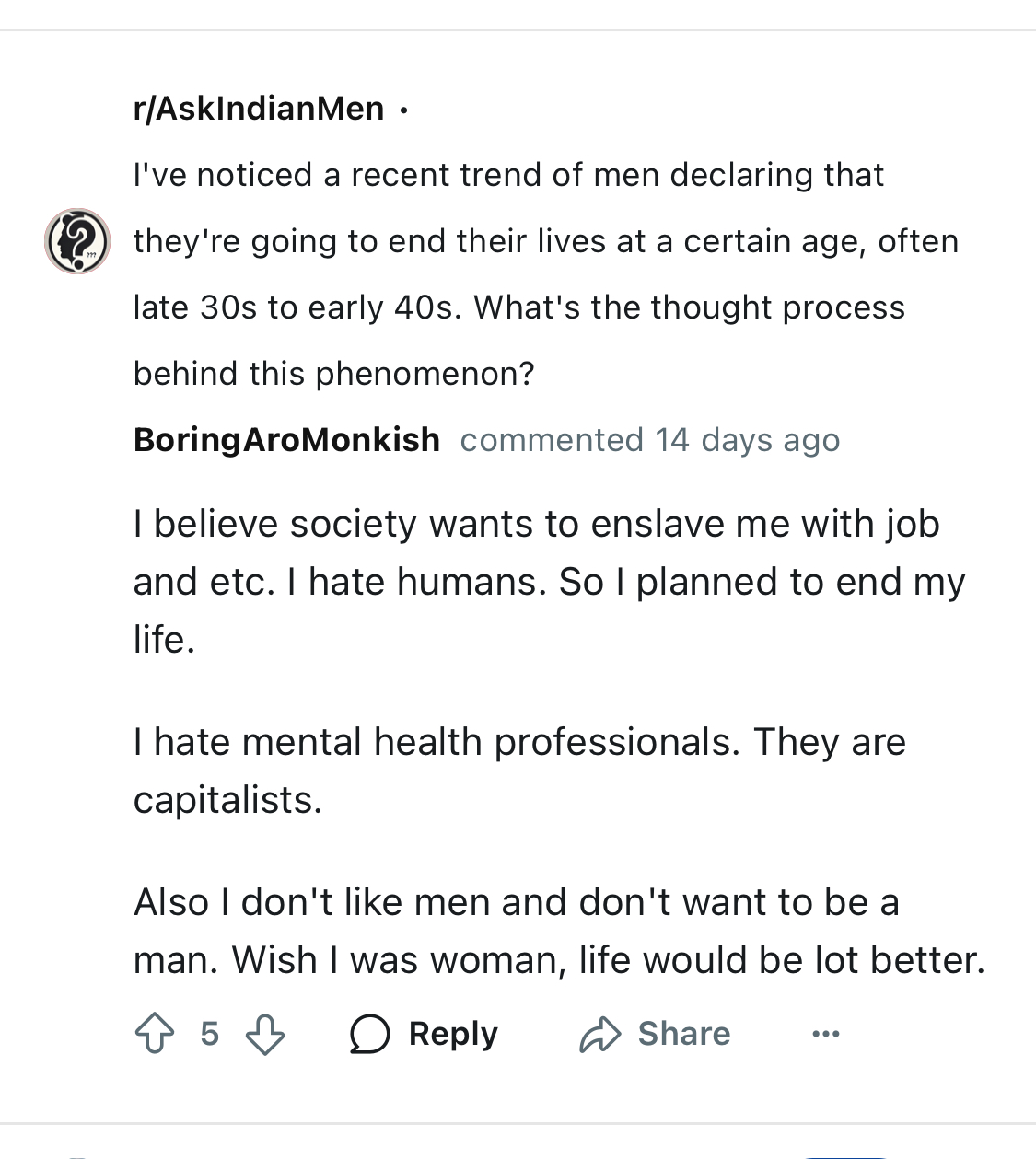Click the 'Also I don't like men' line
This screenshot has width=1036, height=1159.
tap(517, 902)
